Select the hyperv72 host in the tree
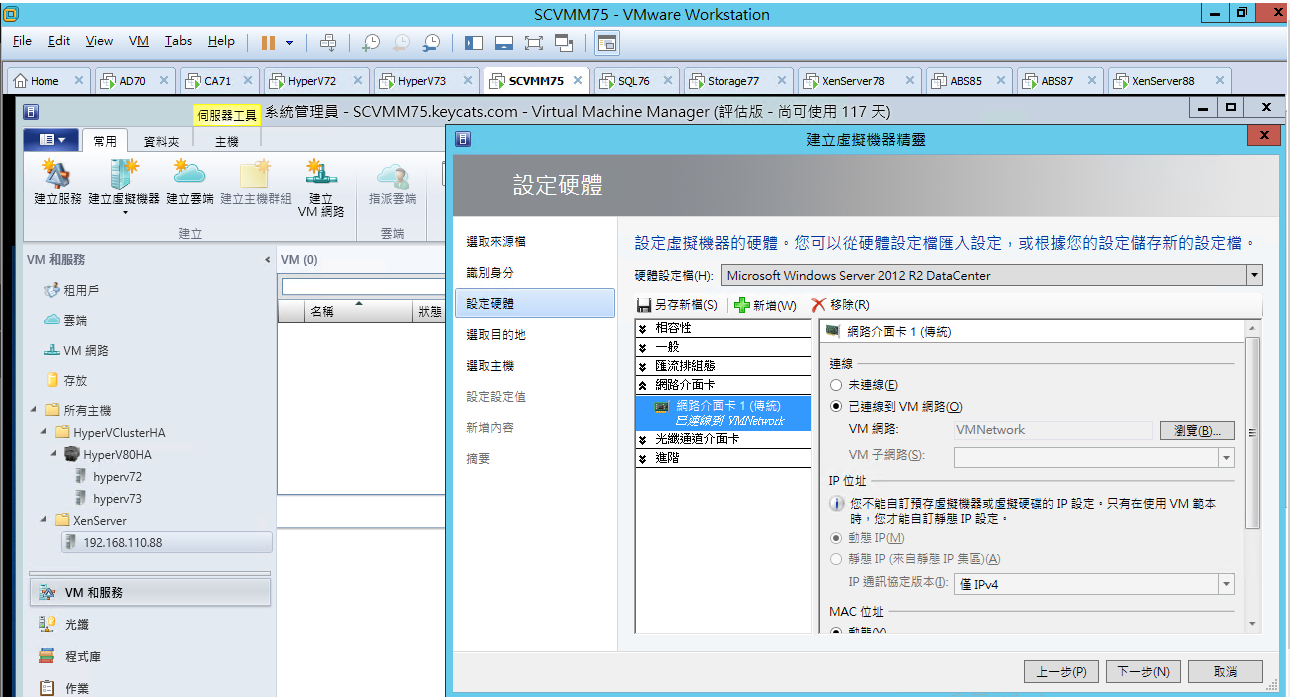1290x697 pixels. click(x=117, y=477)
